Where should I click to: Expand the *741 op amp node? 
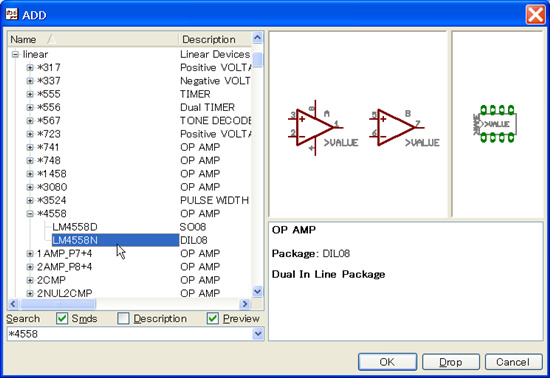30,147
